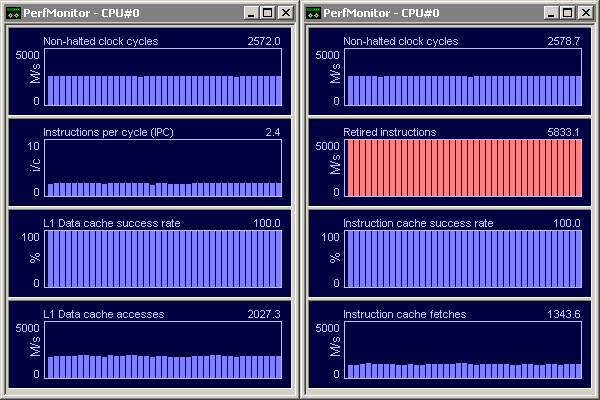600x400 pixels.
Task: Click the Instruction cache success rate graph
Action: pyautogui.click(x=463, y=259)
